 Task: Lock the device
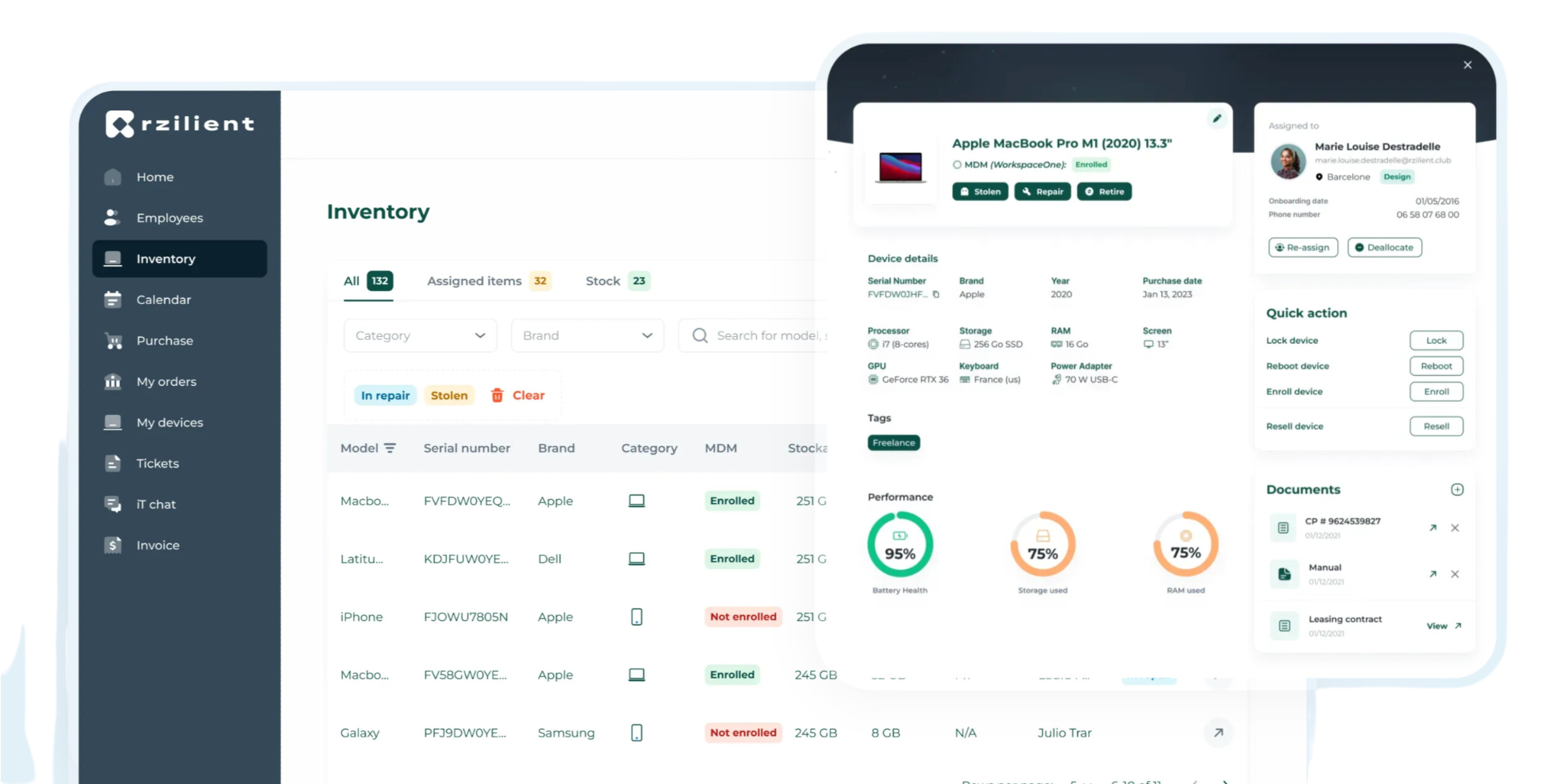click(1436, 341)
